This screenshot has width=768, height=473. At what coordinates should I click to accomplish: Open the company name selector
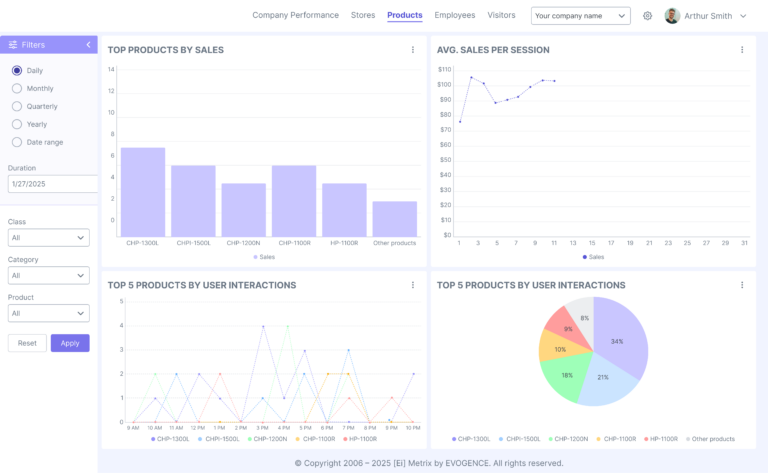coord(580,16)
